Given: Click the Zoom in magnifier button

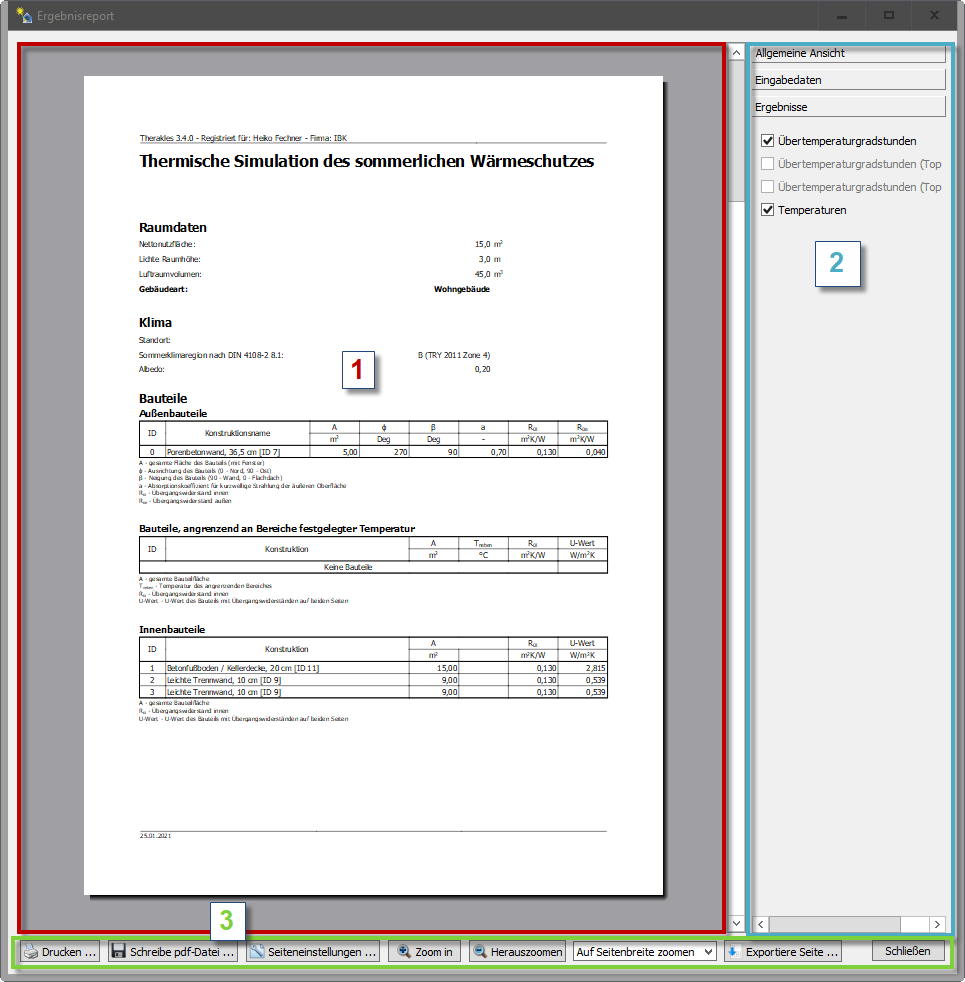Looking at the screenshot, I should (425, 951).
